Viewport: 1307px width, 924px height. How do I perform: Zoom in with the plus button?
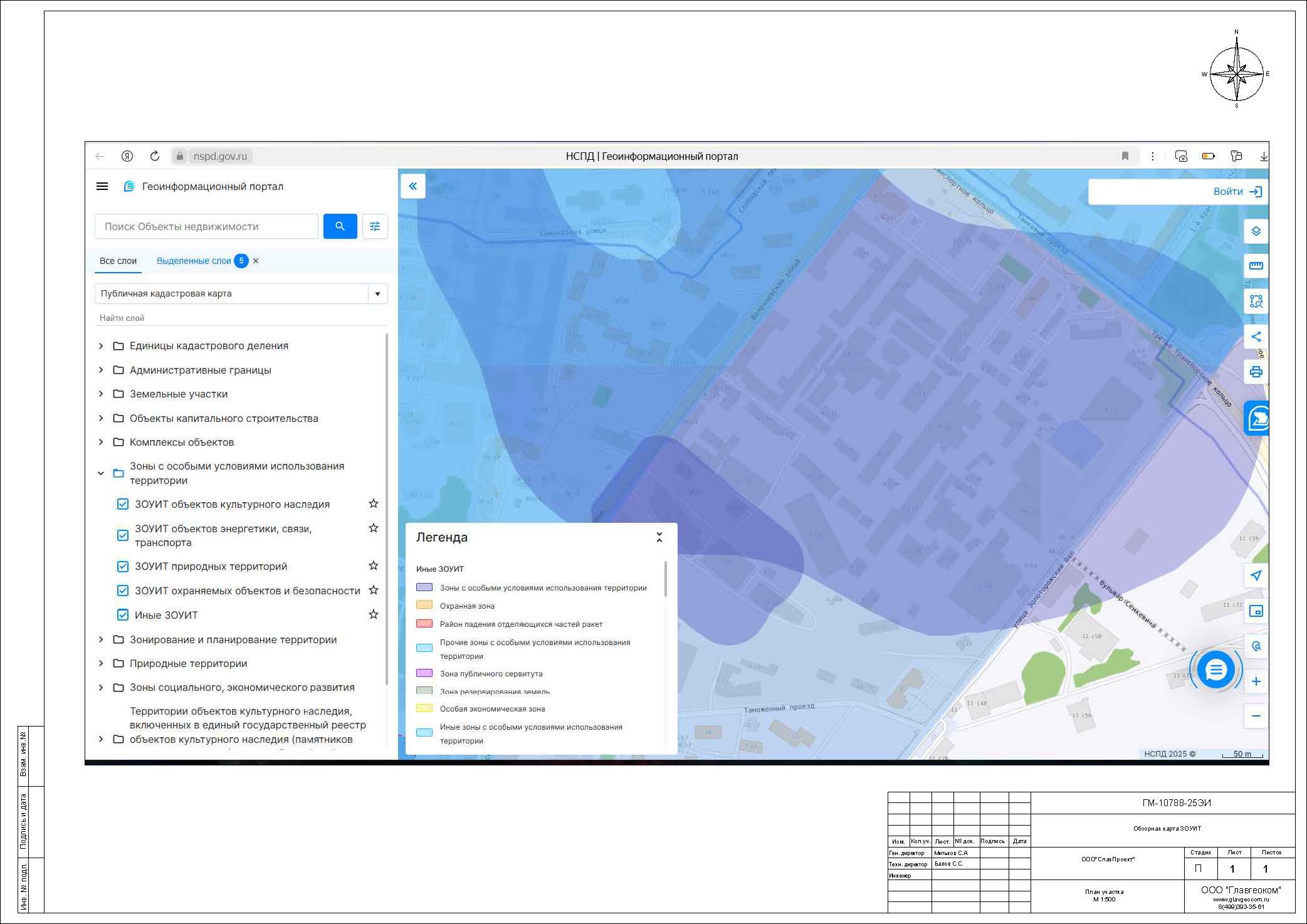[1256, 681]
